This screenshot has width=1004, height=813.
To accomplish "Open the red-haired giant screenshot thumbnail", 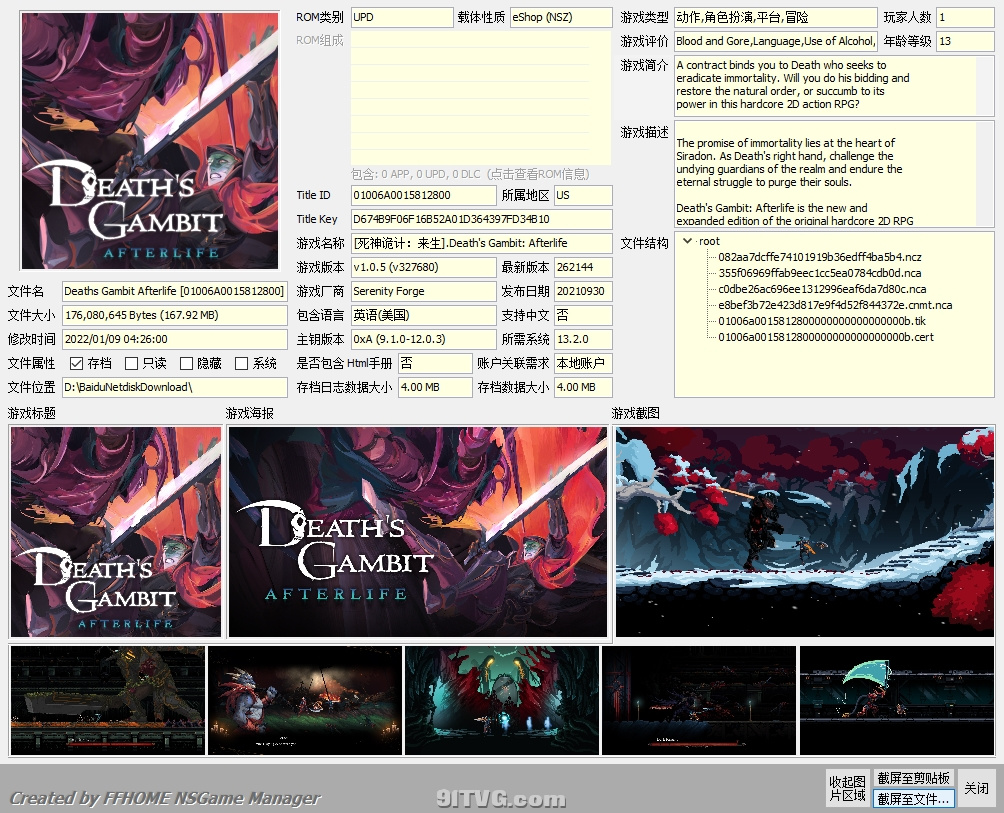I will [305, 700].
